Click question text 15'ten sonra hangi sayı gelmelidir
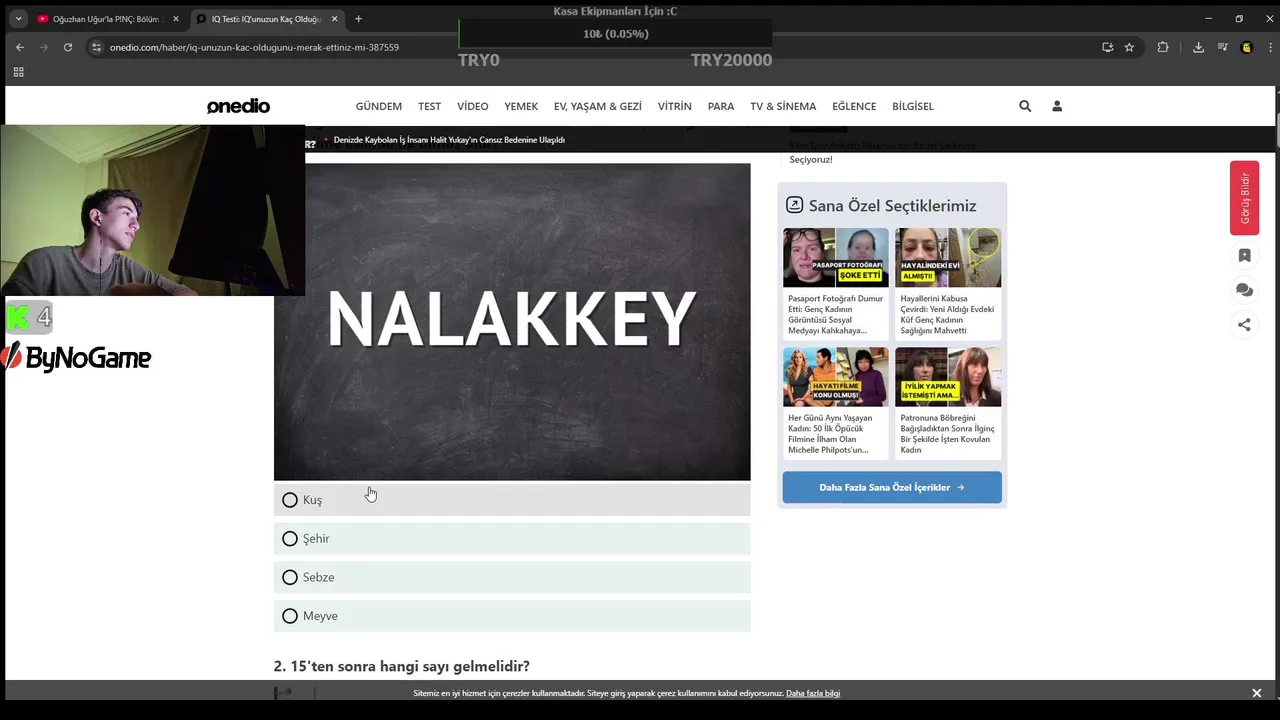Screen dimensions: 1280x720 tap(402, 666)
